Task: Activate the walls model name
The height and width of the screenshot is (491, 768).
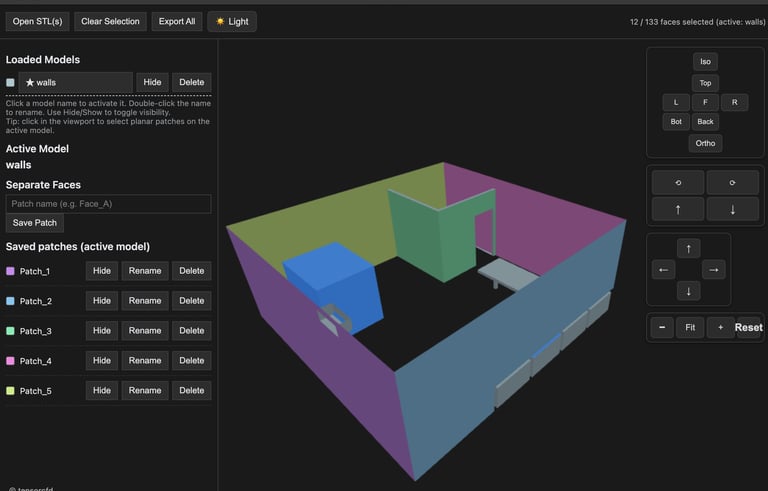Action: pyautogui.click(x=75, y=82)
